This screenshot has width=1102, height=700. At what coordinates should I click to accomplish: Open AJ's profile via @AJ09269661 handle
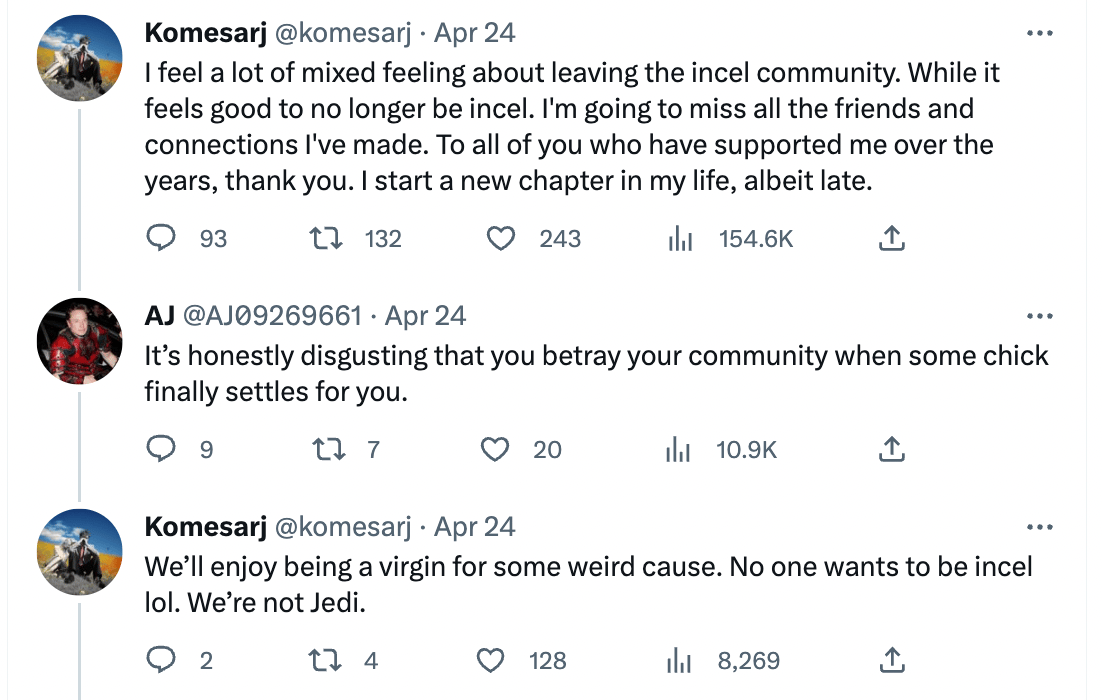point(271,317)
